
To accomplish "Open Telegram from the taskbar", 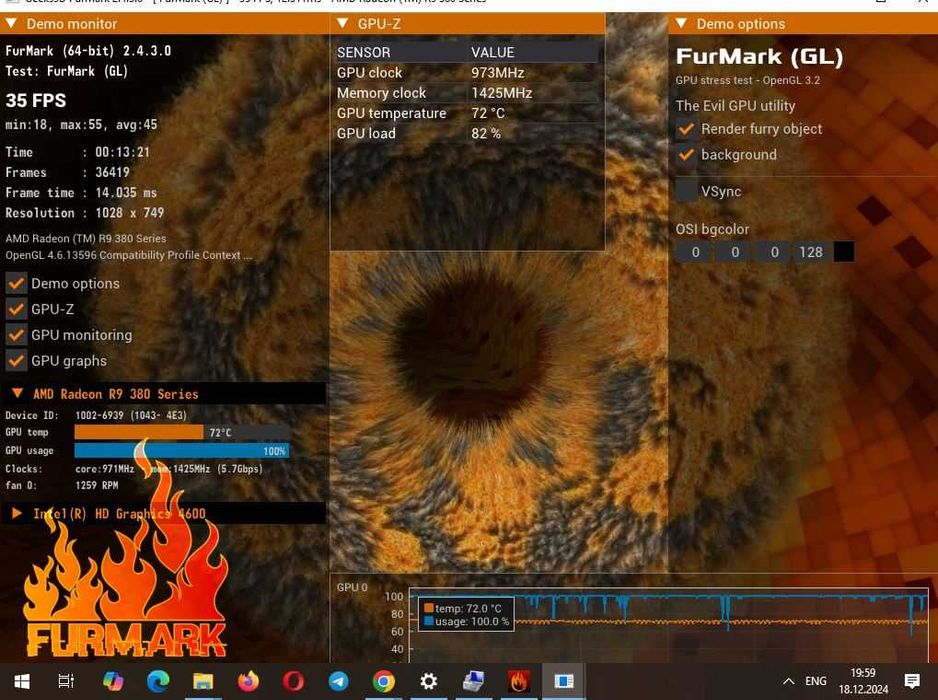I will tap(339, 681).
